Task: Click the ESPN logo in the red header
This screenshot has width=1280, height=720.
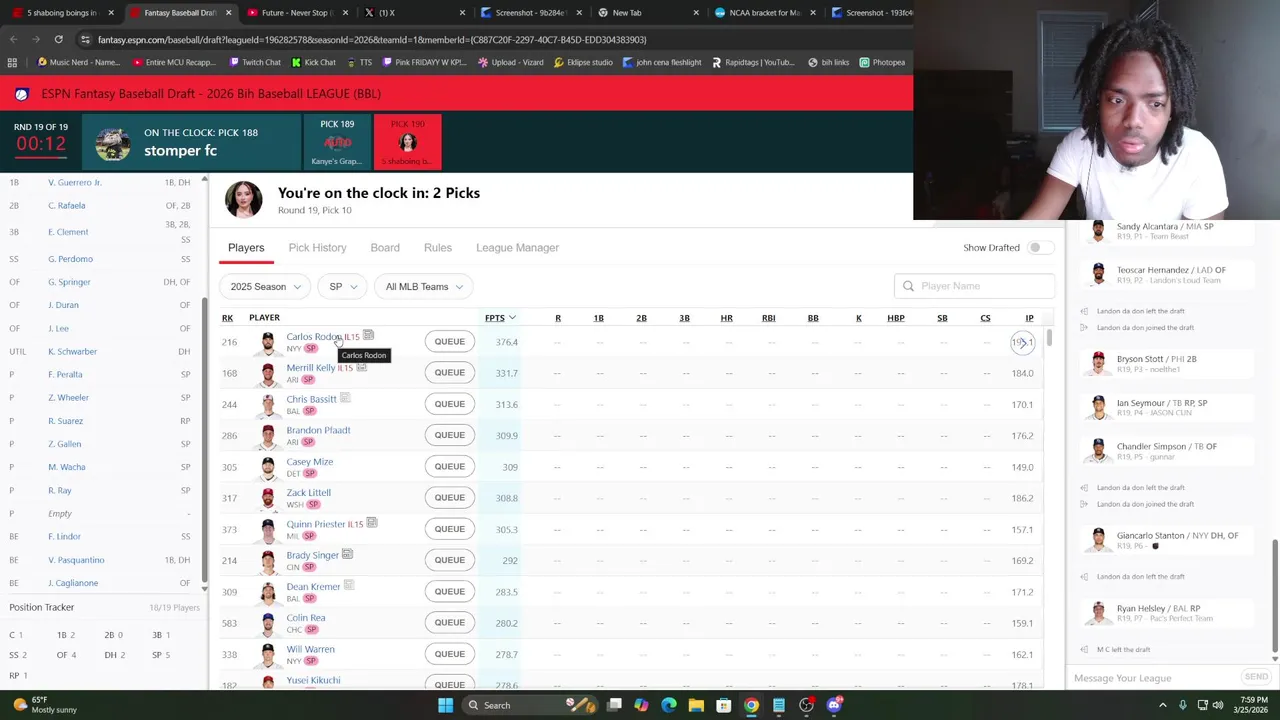Action: (22, 94)
